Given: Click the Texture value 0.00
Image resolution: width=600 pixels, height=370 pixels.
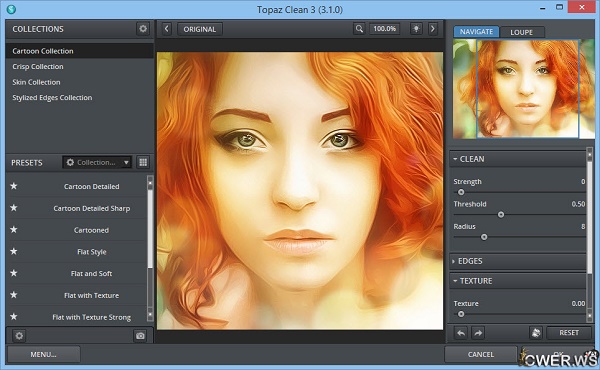Looking at the screenshot, I should [578, 303].
